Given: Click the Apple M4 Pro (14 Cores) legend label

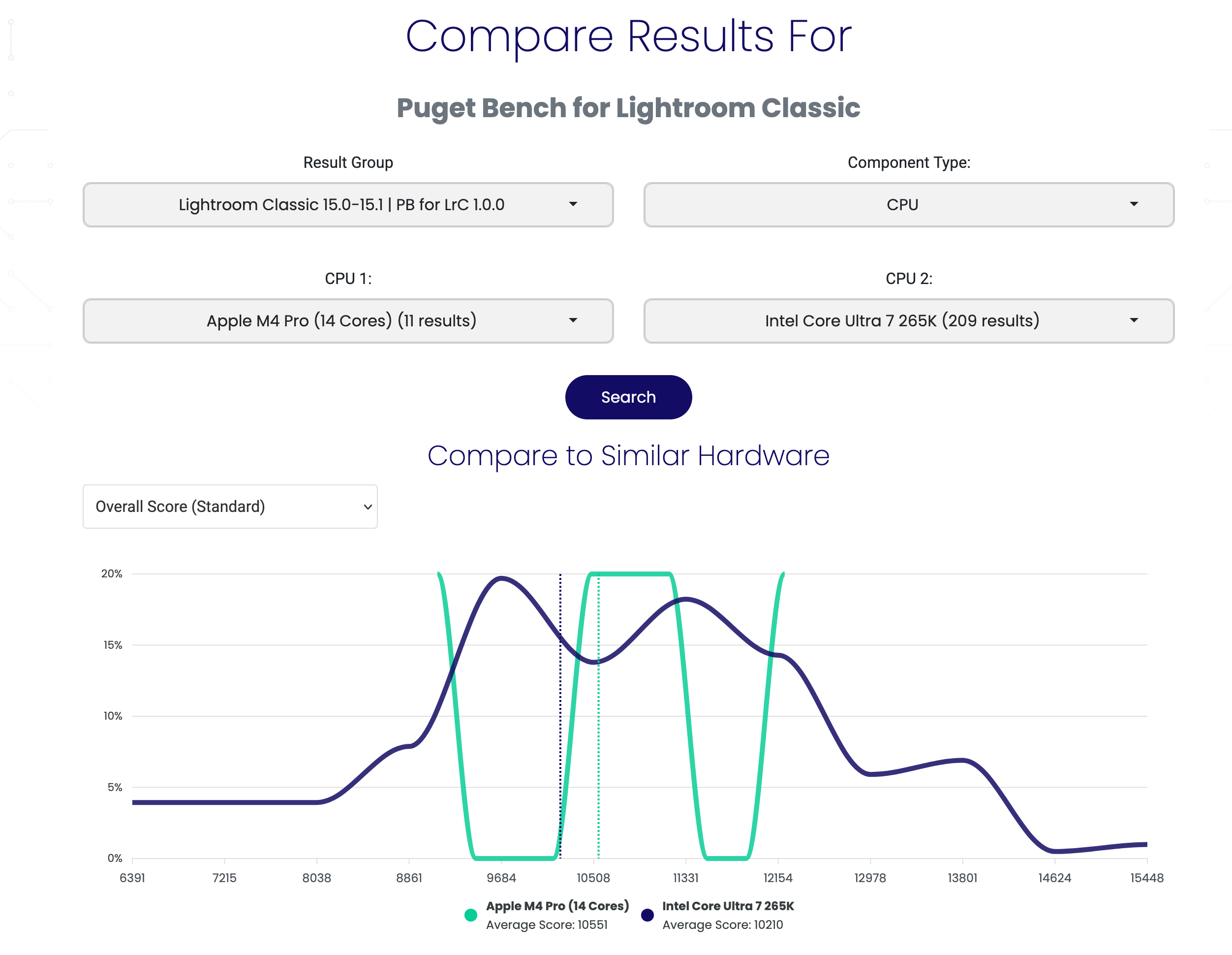Looking at the screenshot, I should tap(557, 906).
